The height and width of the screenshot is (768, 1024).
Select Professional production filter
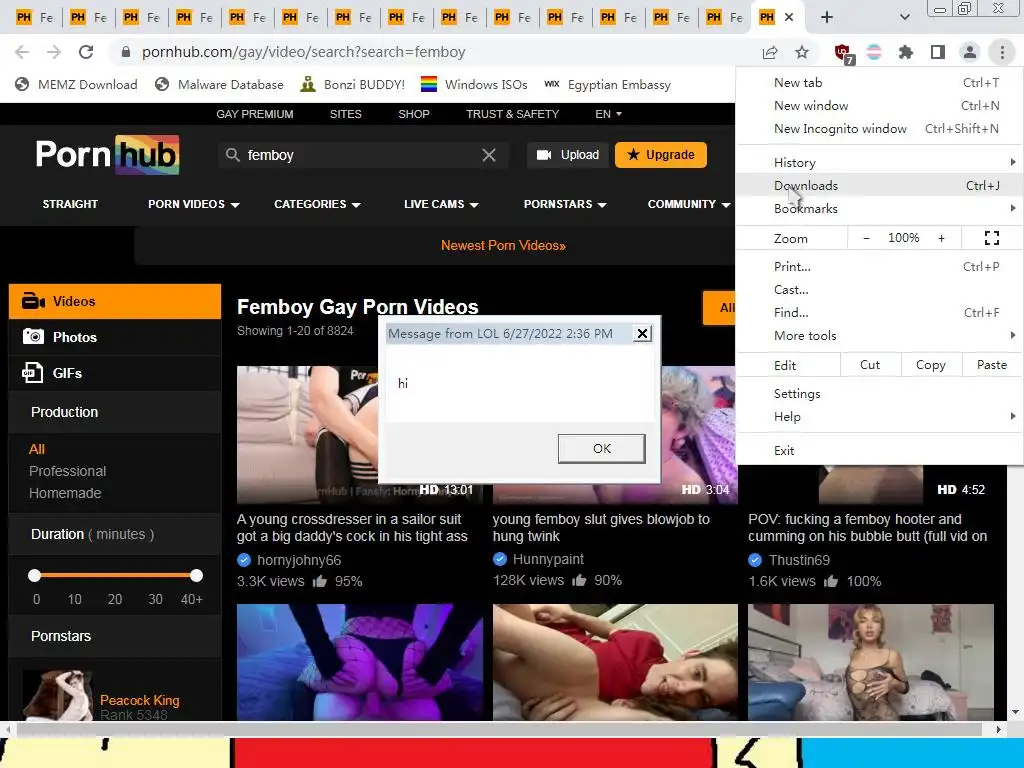pyautogui.click(x=67, y=472)
